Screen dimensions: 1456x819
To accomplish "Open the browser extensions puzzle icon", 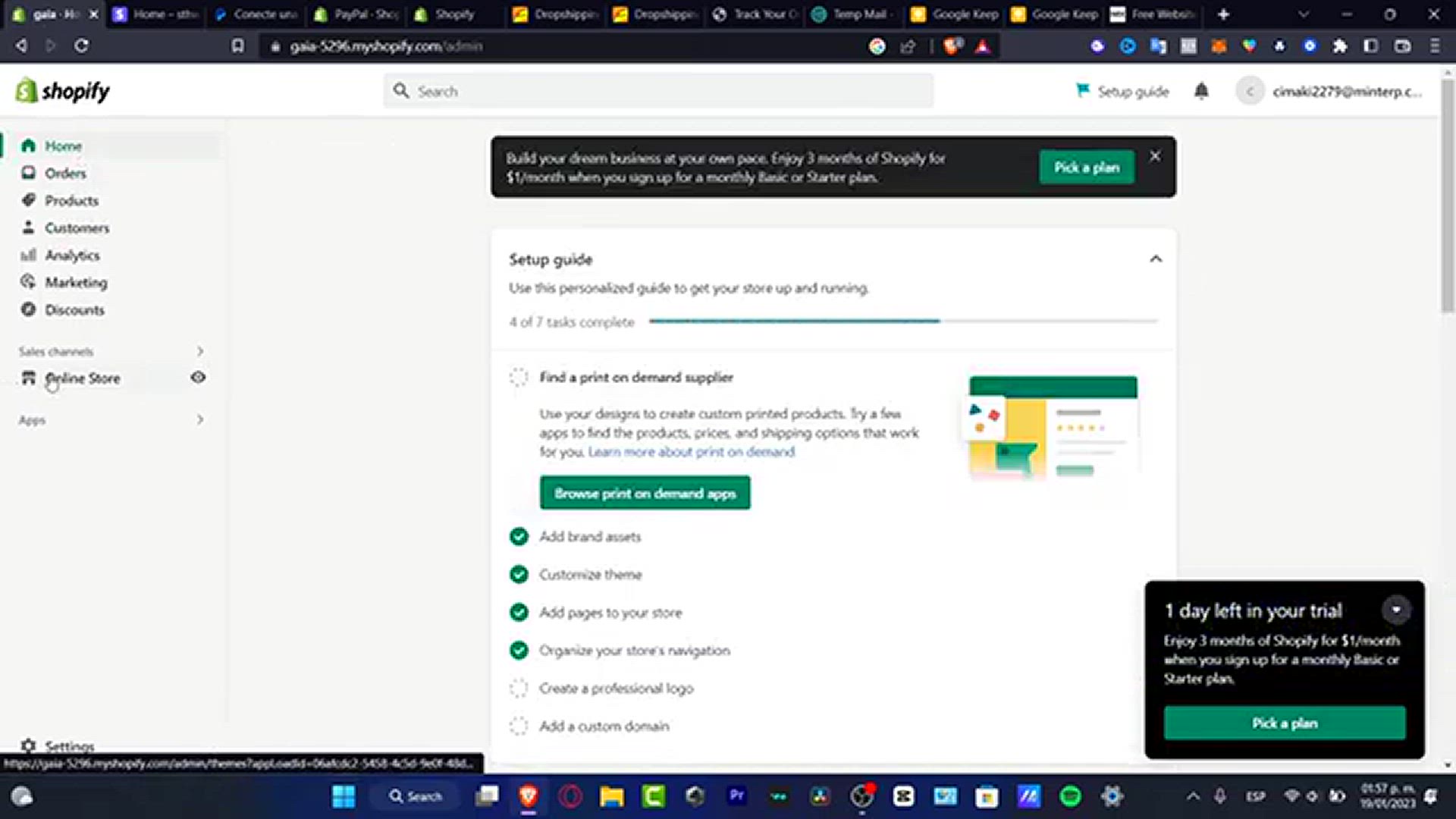I will (x=1340, y=46).
